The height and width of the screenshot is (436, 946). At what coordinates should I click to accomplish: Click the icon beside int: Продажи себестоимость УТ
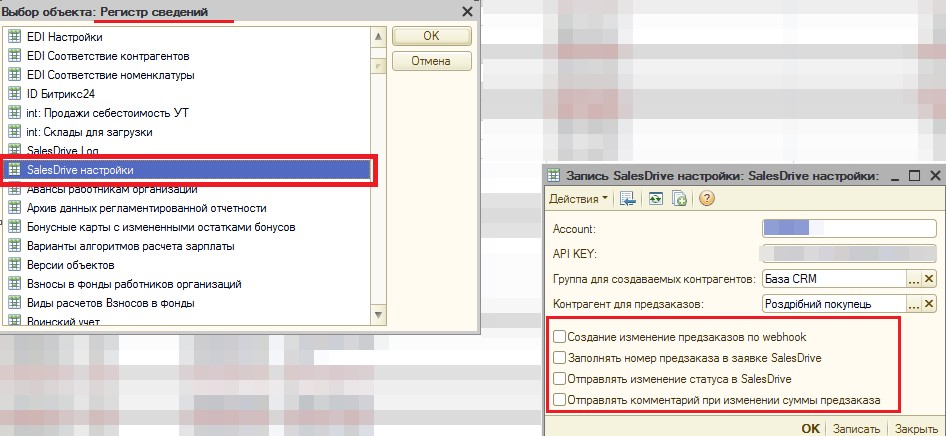coord(15,113)
